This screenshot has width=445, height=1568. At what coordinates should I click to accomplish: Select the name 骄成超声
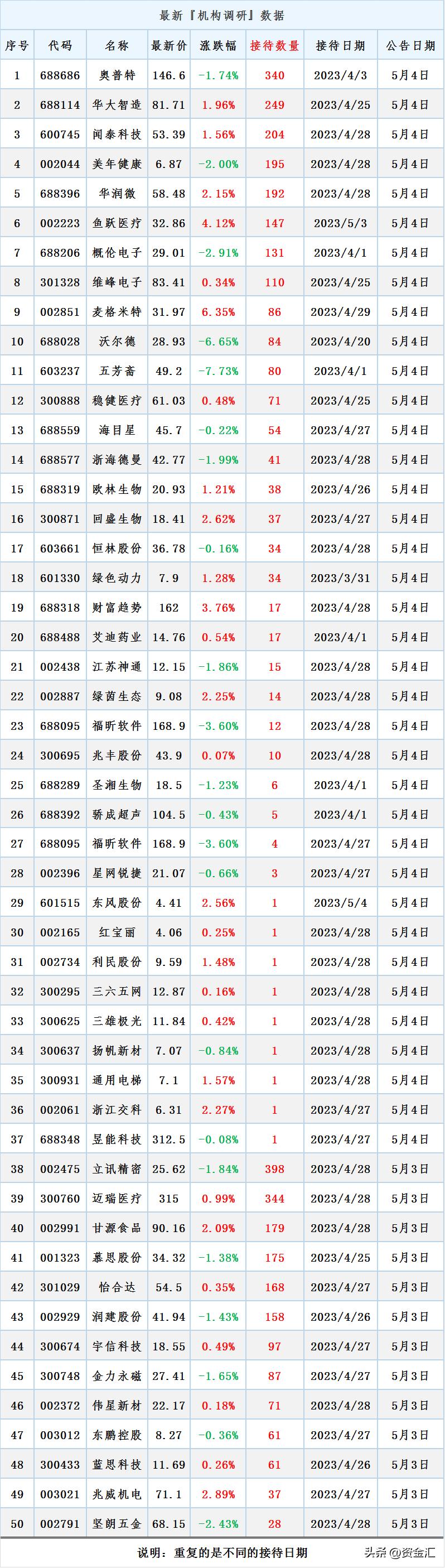(117, 815)
